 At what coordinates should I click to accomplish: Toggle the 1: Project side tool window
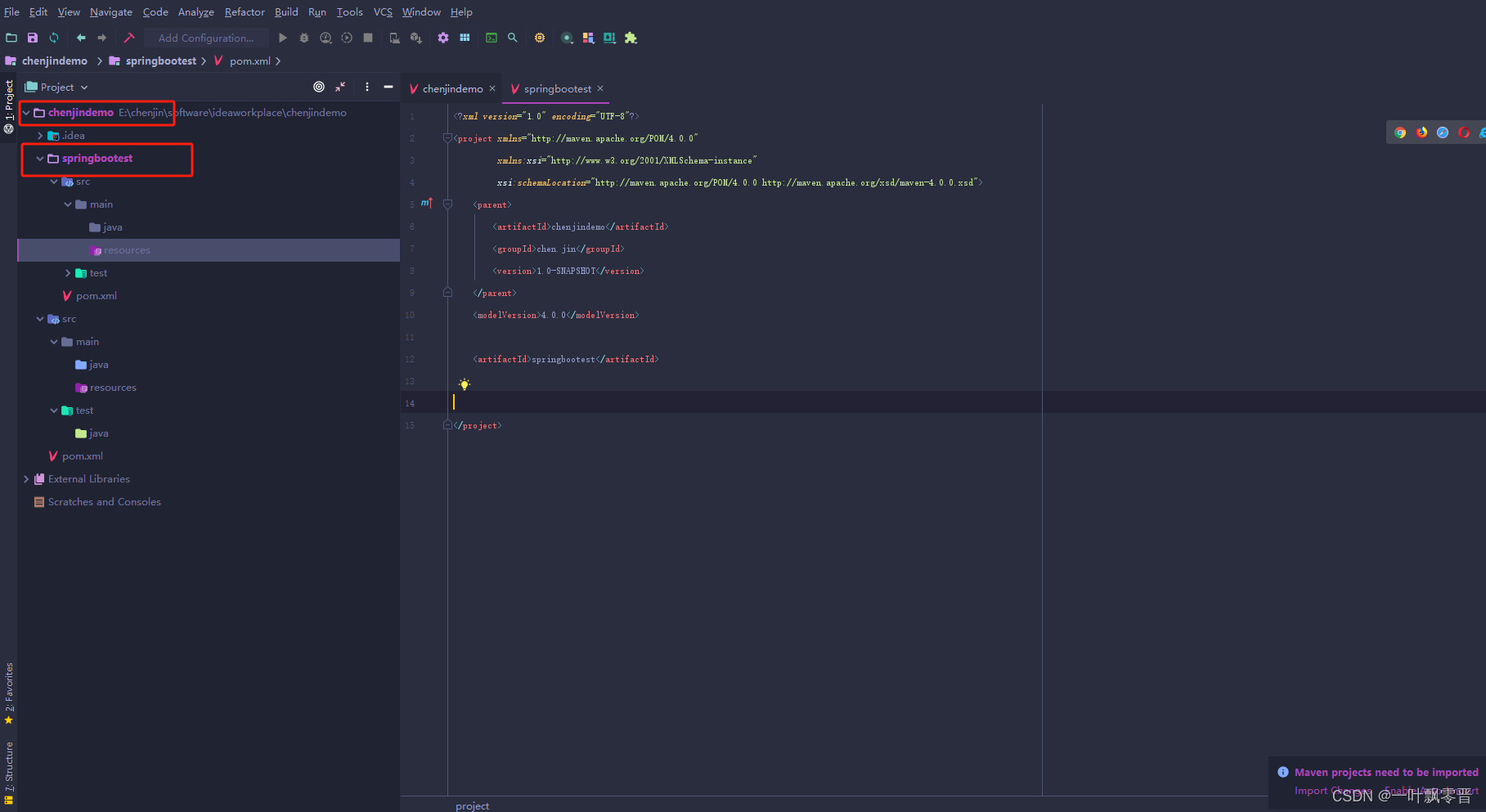(x=9, y=106)
